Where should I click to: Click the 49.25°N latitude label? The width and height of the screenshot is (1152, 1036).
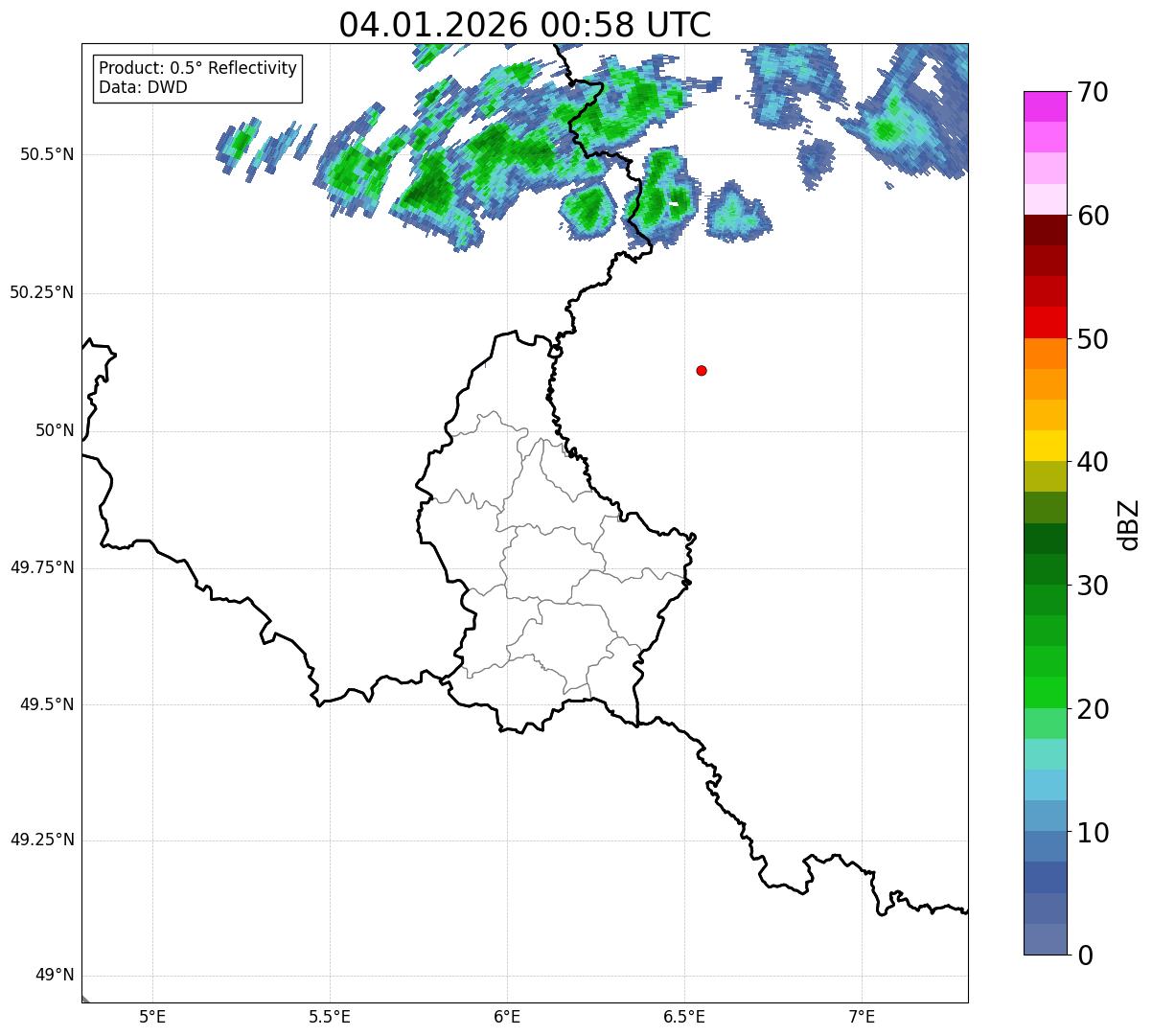(x=42, y=840)
